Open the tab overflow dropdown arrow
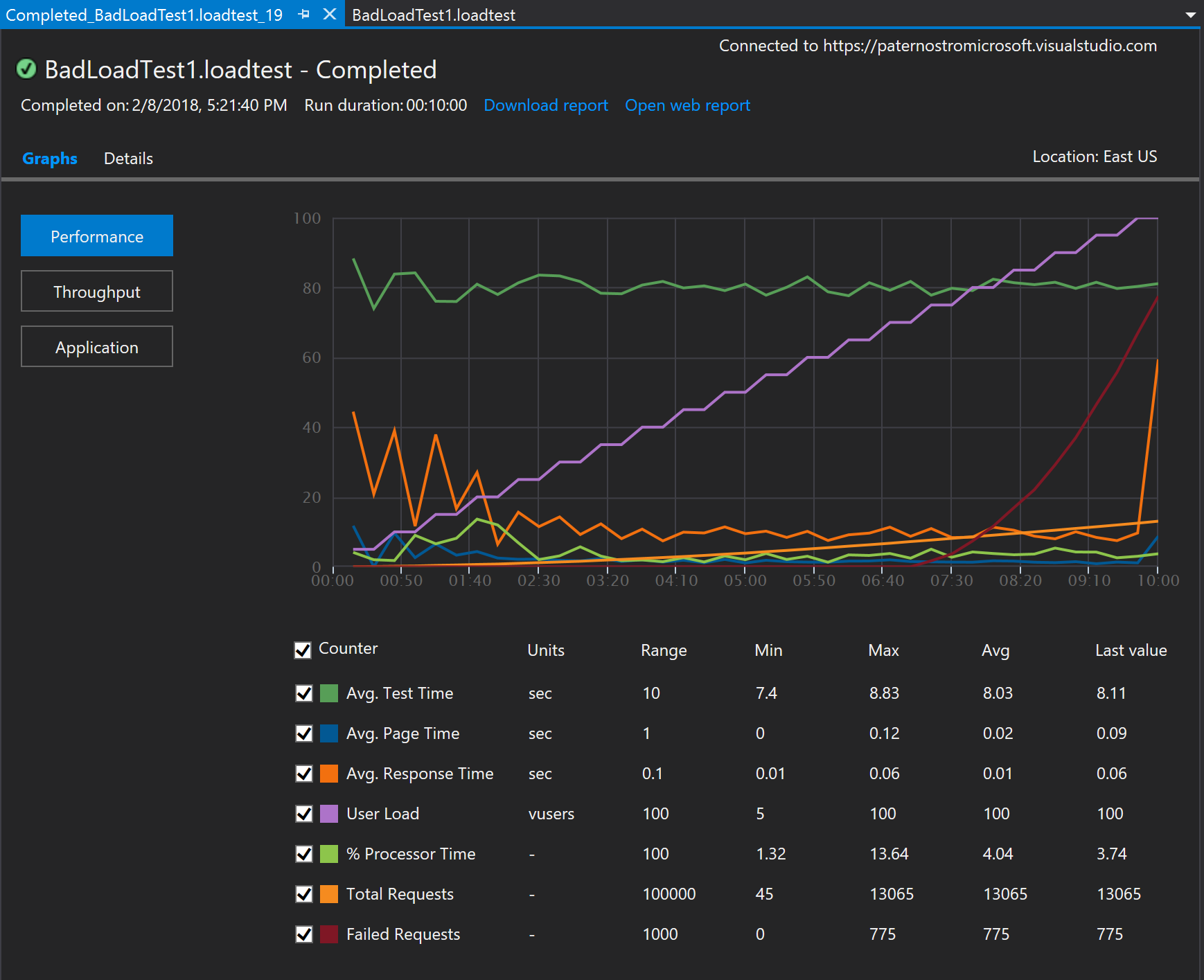Image resolution: width=1204 pixels, height=980 pixels. tap(1191, 15)
